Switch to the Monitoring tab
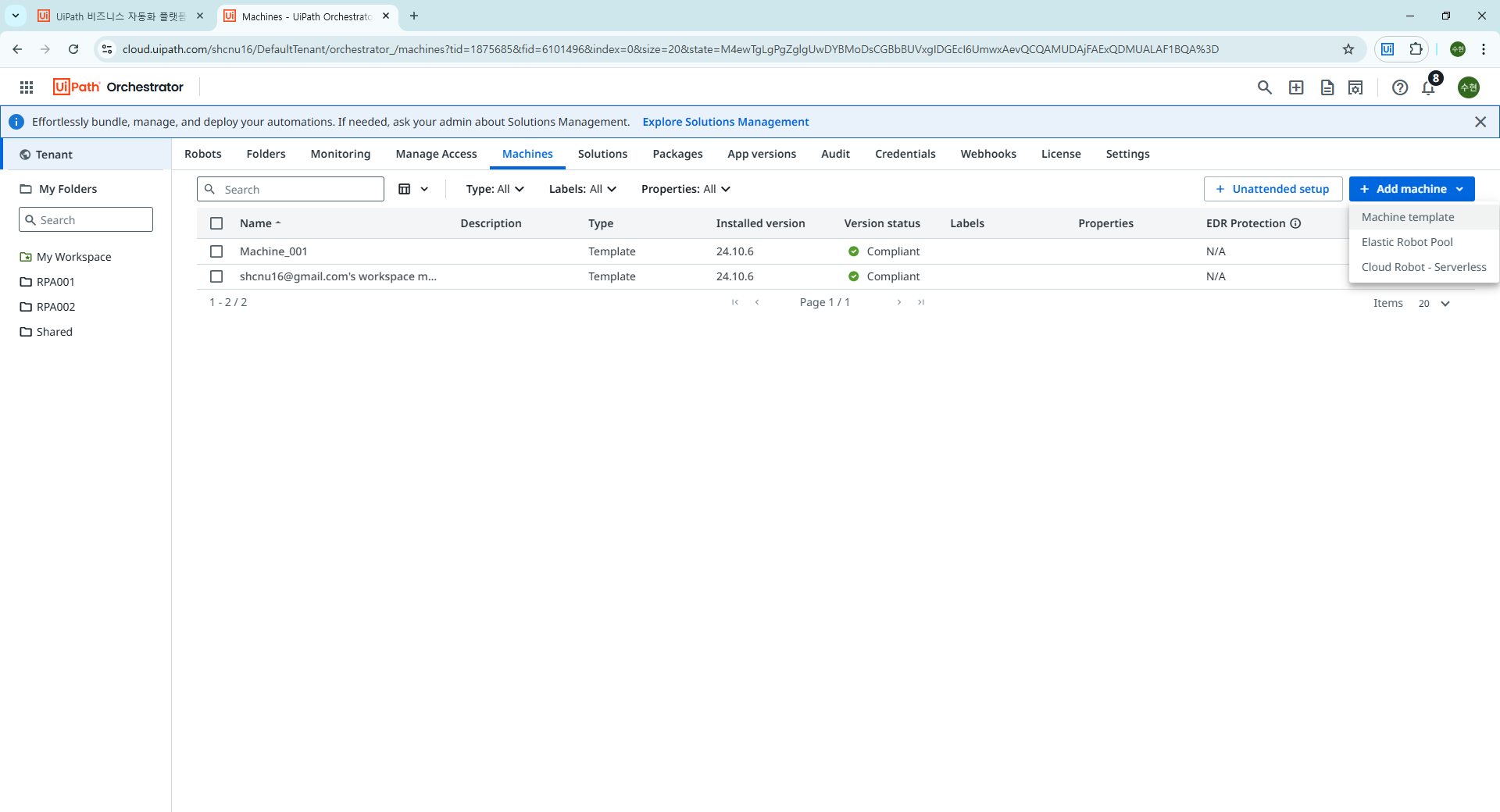Image resolution: width=1500 pixels, height=812 pixels. [341, 154]
